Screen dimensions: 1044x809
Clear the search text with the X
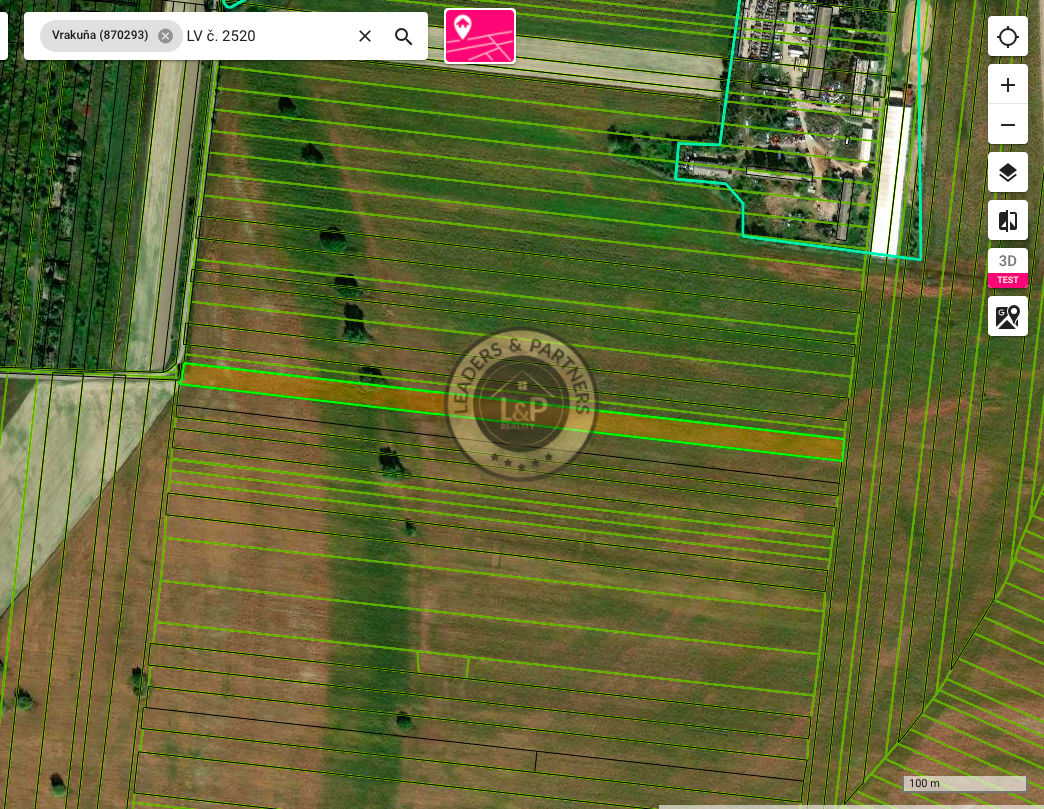(x=365, y=36)
